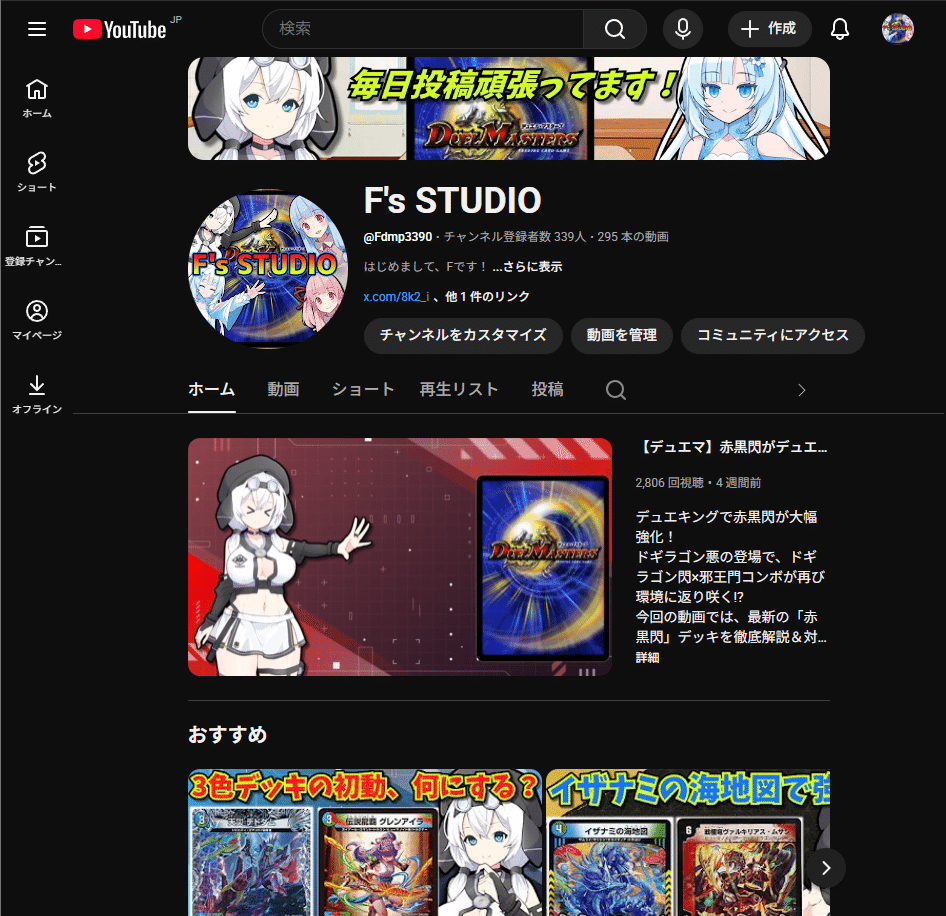Open オフライン downloads from the sidebar
This screenshot has width=946, height=916.
pos(36,392)
